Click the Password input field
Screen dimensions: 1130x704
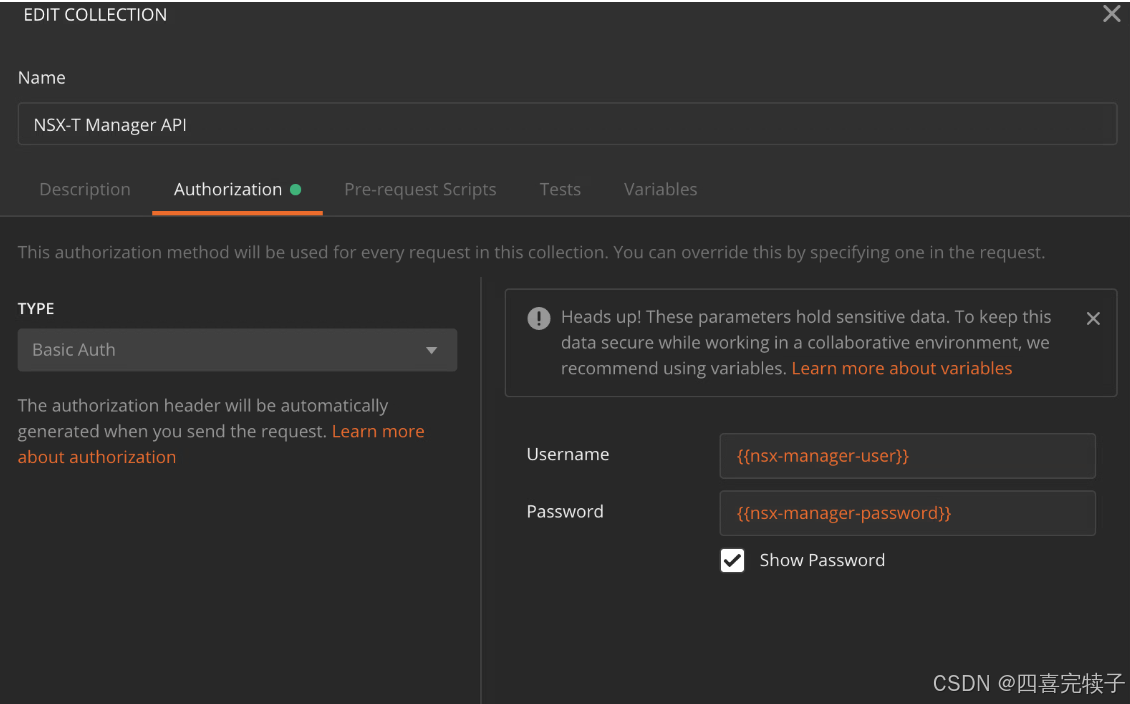907,513
